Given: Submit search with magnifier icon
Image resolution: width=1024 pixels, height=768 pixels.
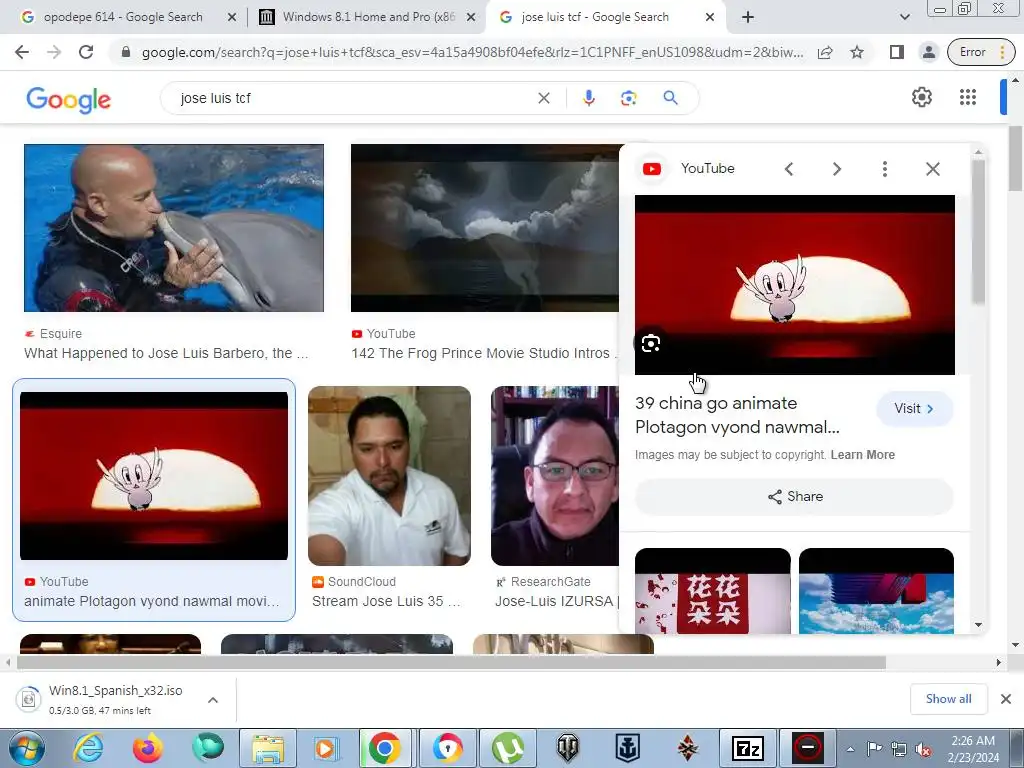Looking at the screenshot, I should pos(670,98).
